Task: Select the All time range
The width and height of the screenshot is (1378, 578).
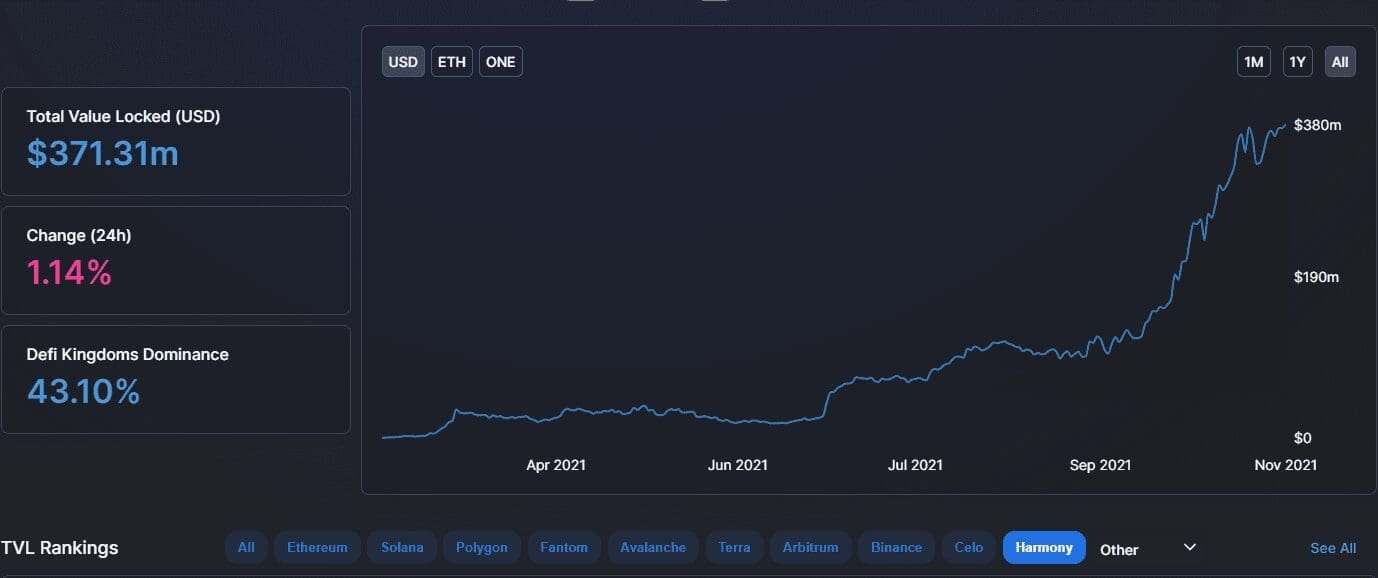Action: [x=1340, y=61]
